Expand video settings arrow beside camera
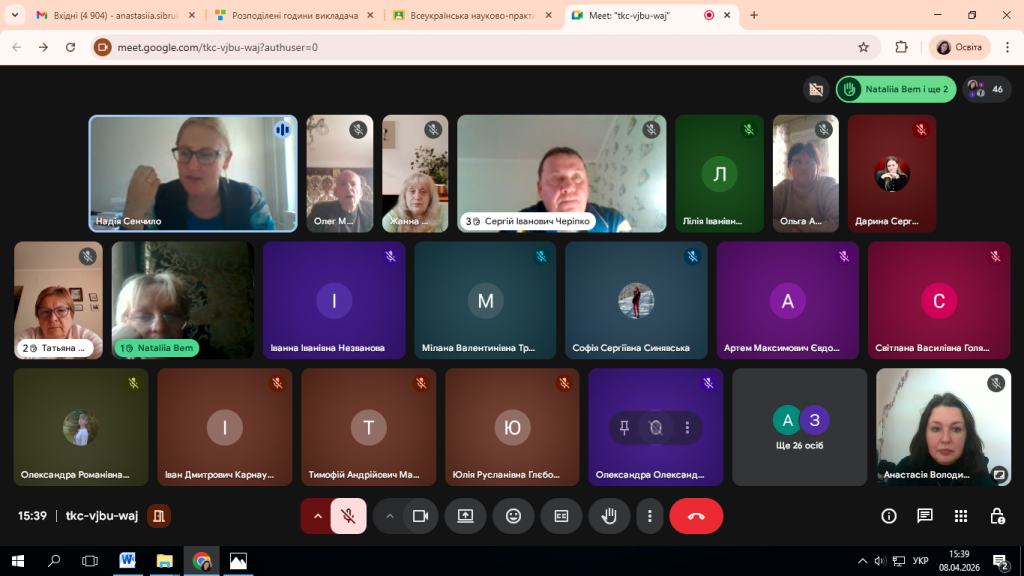 [390, 516]
